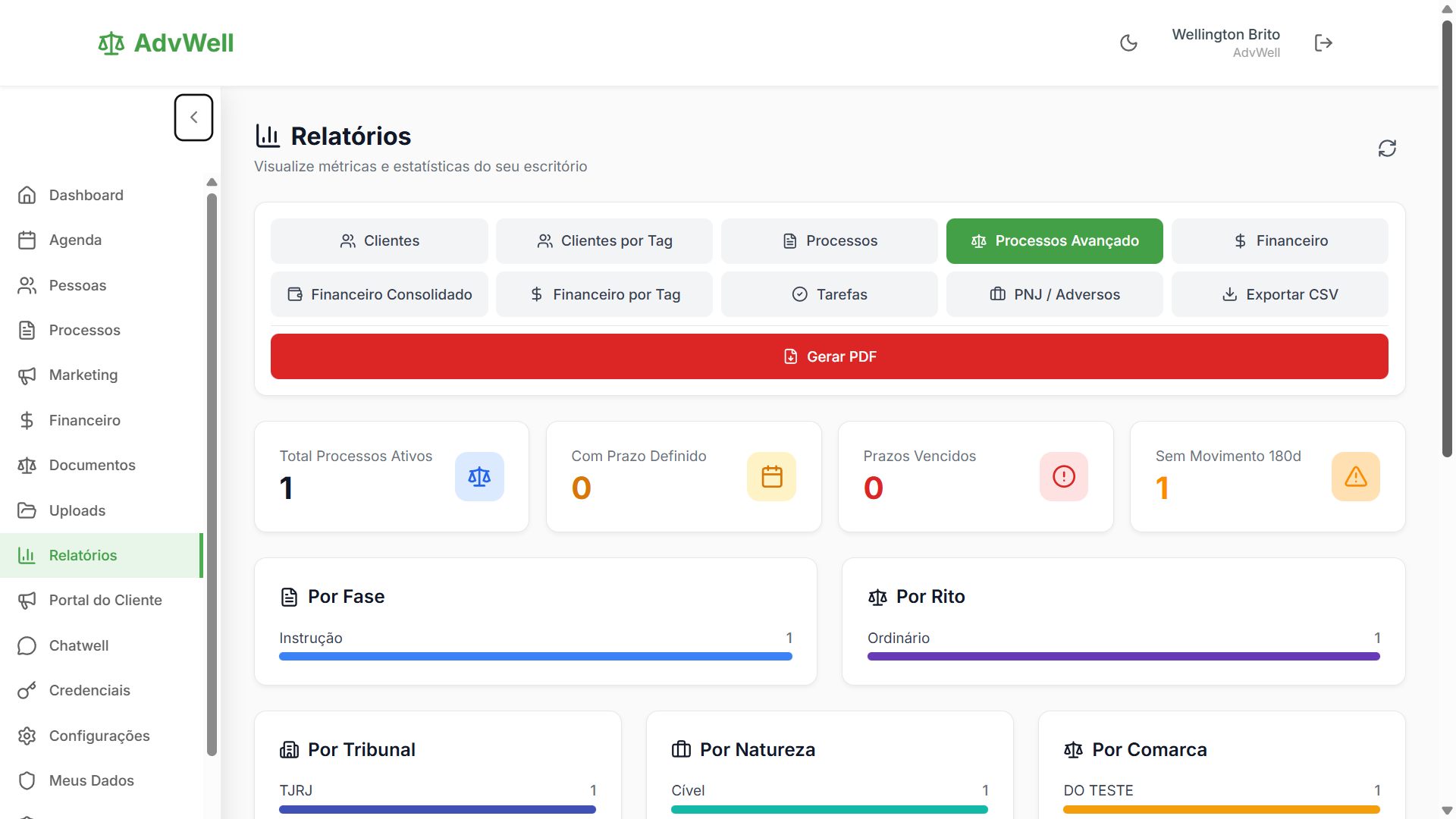This screenshot has width=1456, height=819.
Task: Click the Exportar CSV button
Action: (x=1279, y=294)
